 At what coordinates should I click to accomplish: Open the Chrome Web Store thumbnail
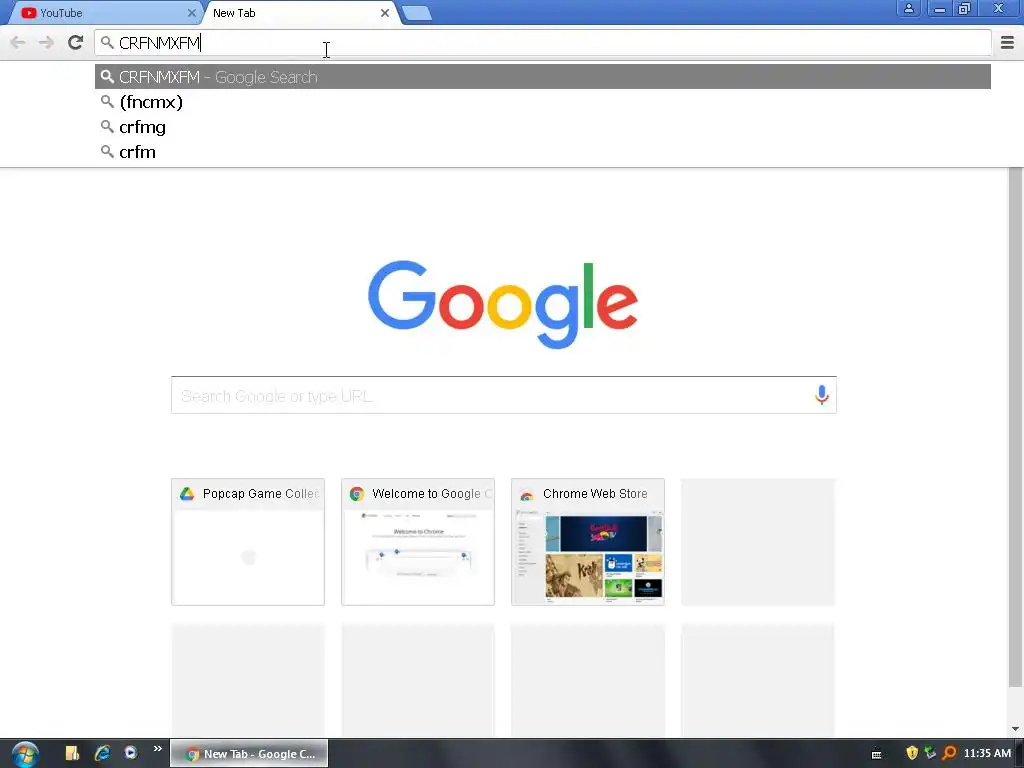pos(588,542)
